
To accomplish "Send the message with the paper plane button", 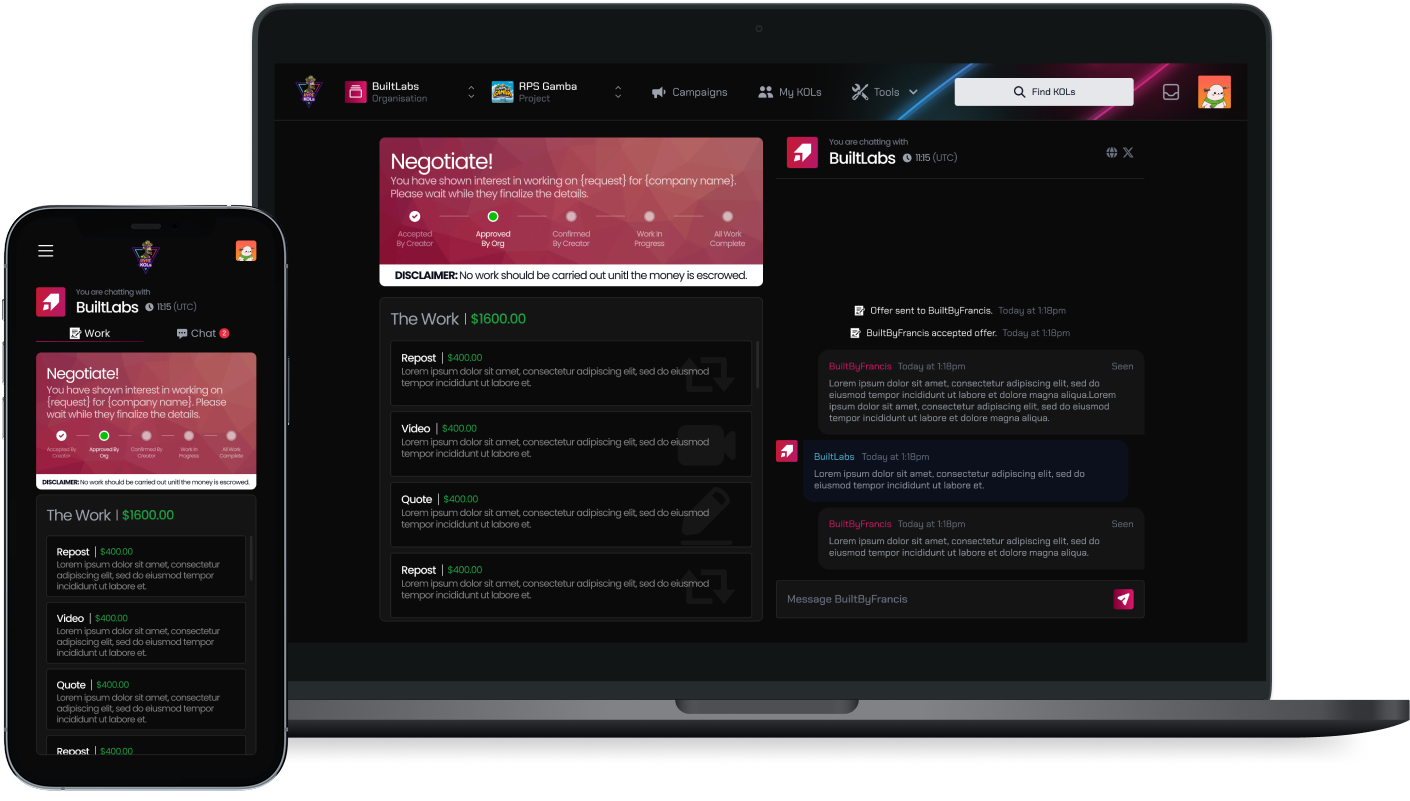I will coord(1124,599).
